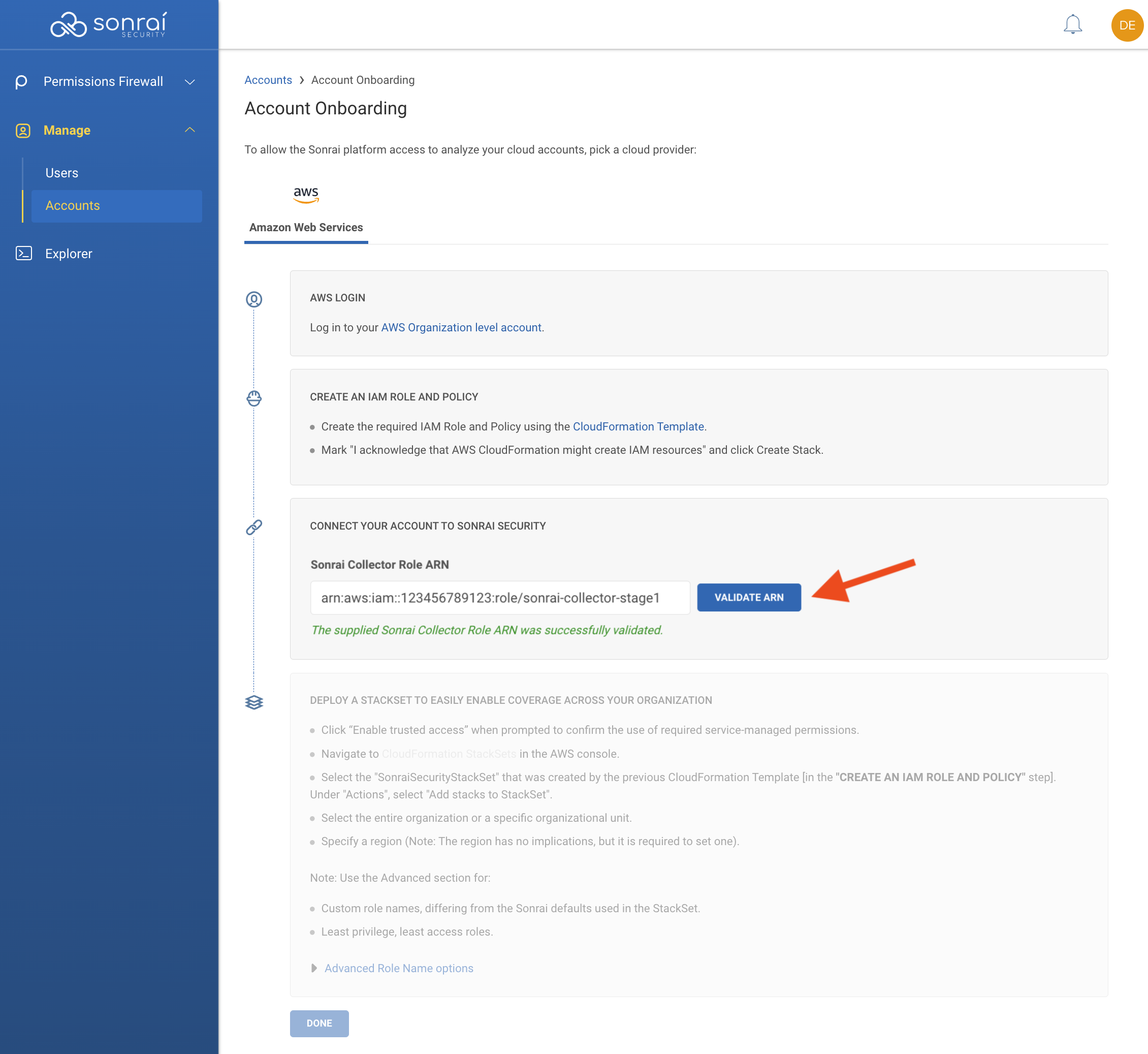Collapse the Manage section chevron

[x=190, y=130]
